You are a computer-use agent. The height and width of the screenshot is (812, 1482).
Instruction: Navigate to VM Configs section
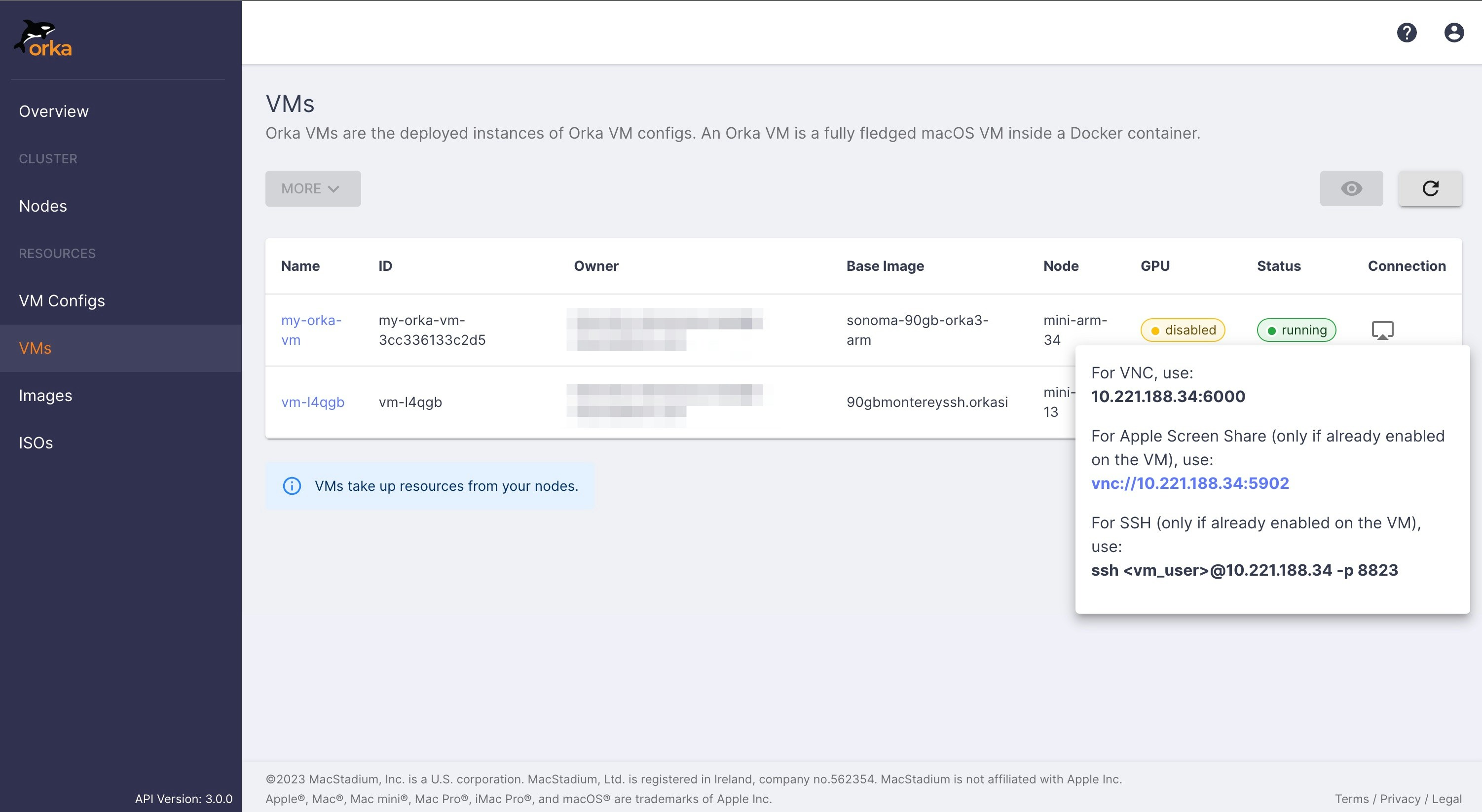click(62, 301)
